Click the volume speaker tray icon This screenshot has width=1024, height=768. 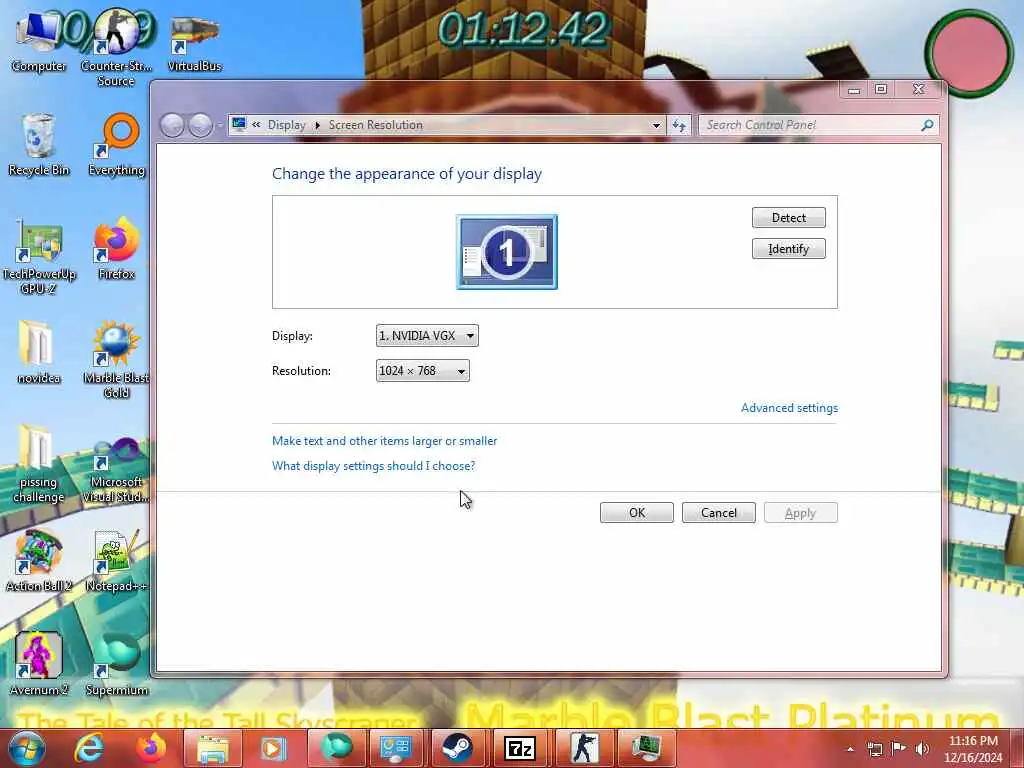point(922,748)
